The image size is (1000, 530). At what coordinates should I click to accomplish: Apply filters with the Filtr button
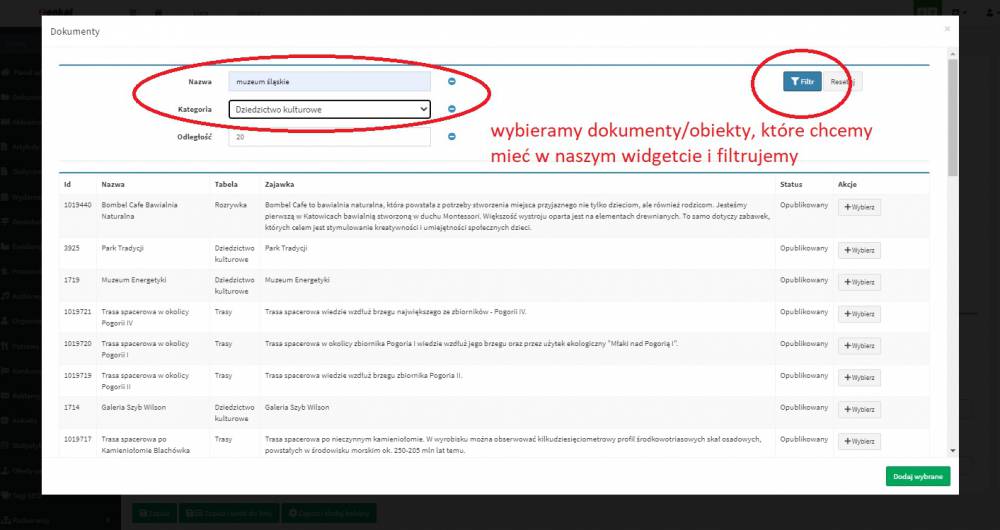tap(802, 81)
